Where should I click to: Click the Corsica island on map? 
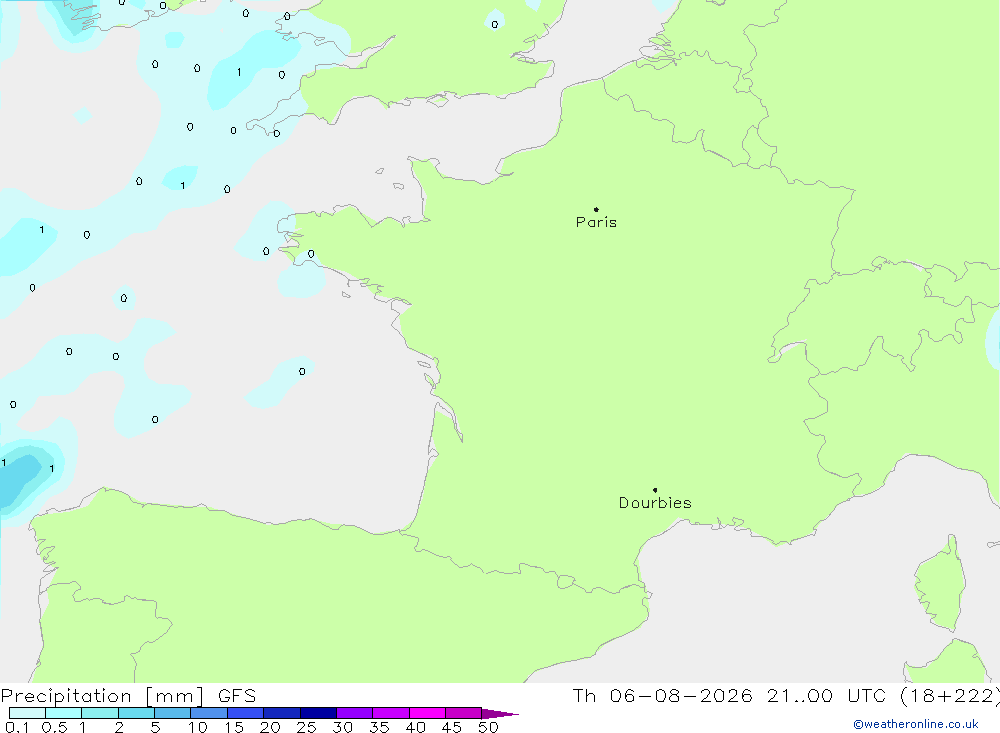[x=941, y=584]
